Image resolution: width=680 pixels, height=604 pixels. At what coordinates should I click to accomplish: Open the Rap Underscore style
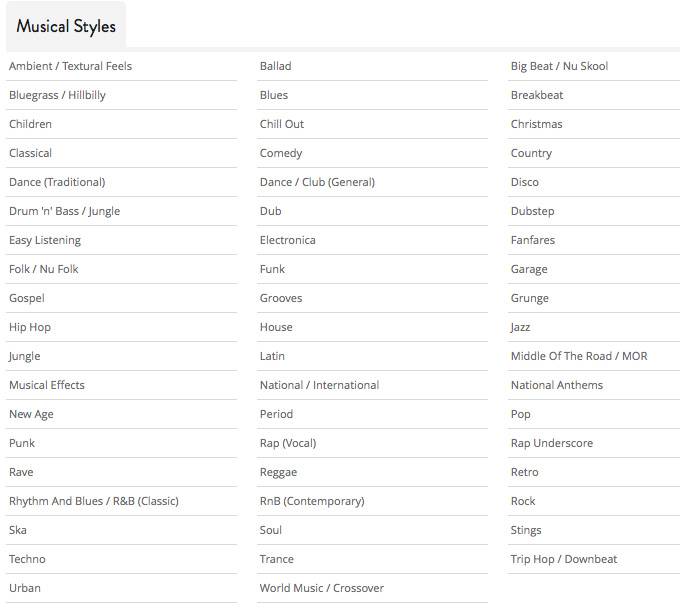pyautogui.click(x=552, y=443)
